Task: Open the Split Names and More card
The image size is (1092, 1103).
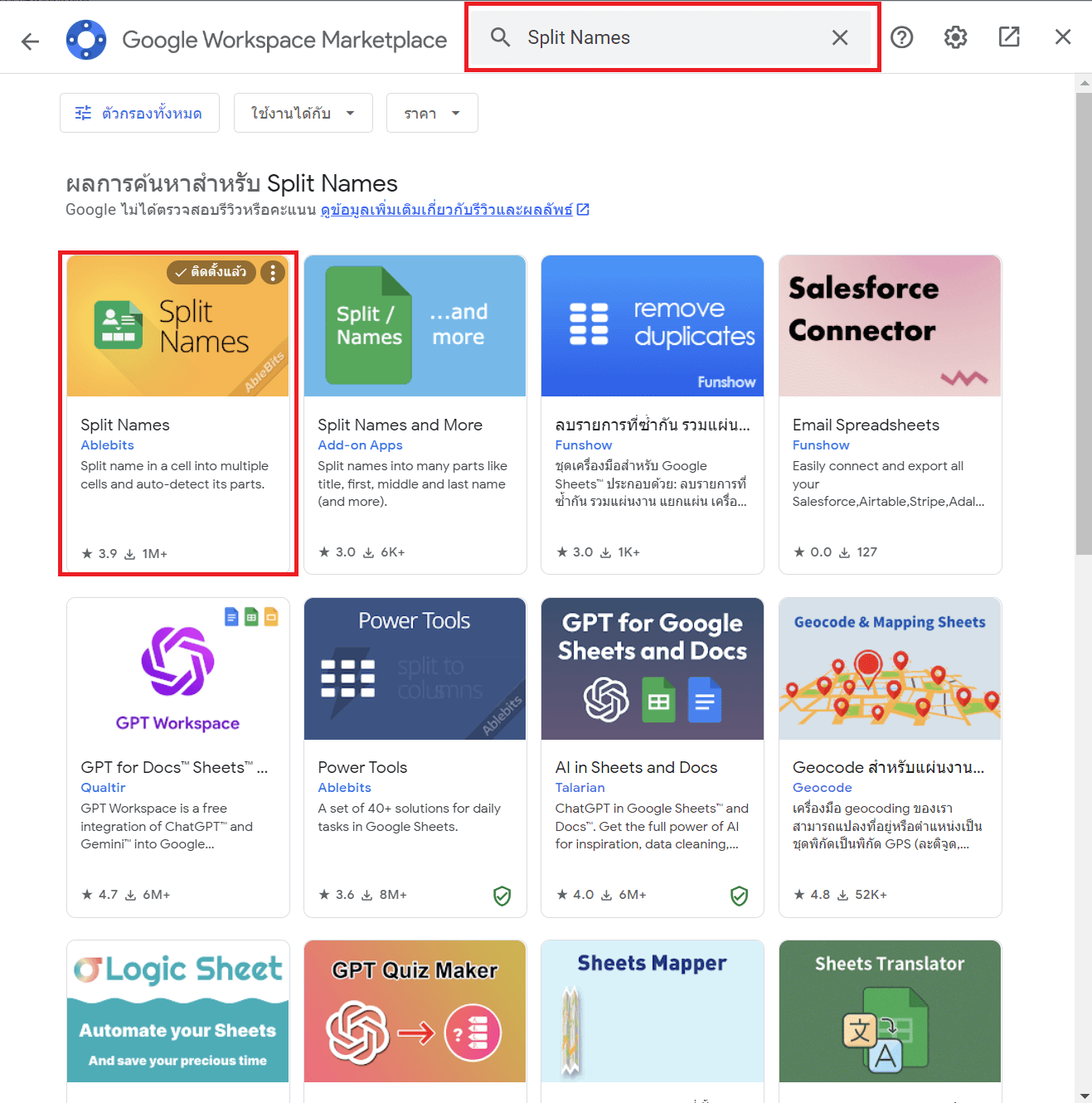Action: click(415, 415)
